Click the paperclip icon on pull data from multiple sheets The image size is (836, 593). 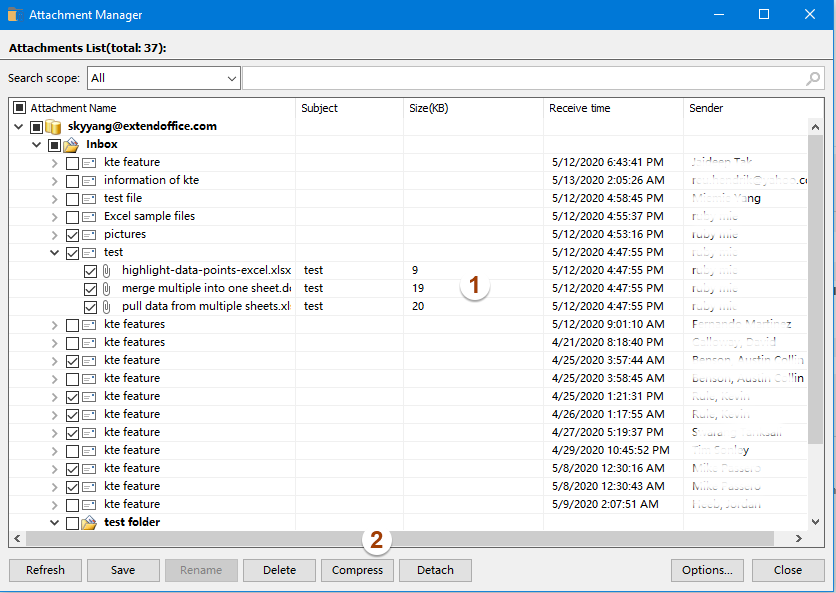106,306
